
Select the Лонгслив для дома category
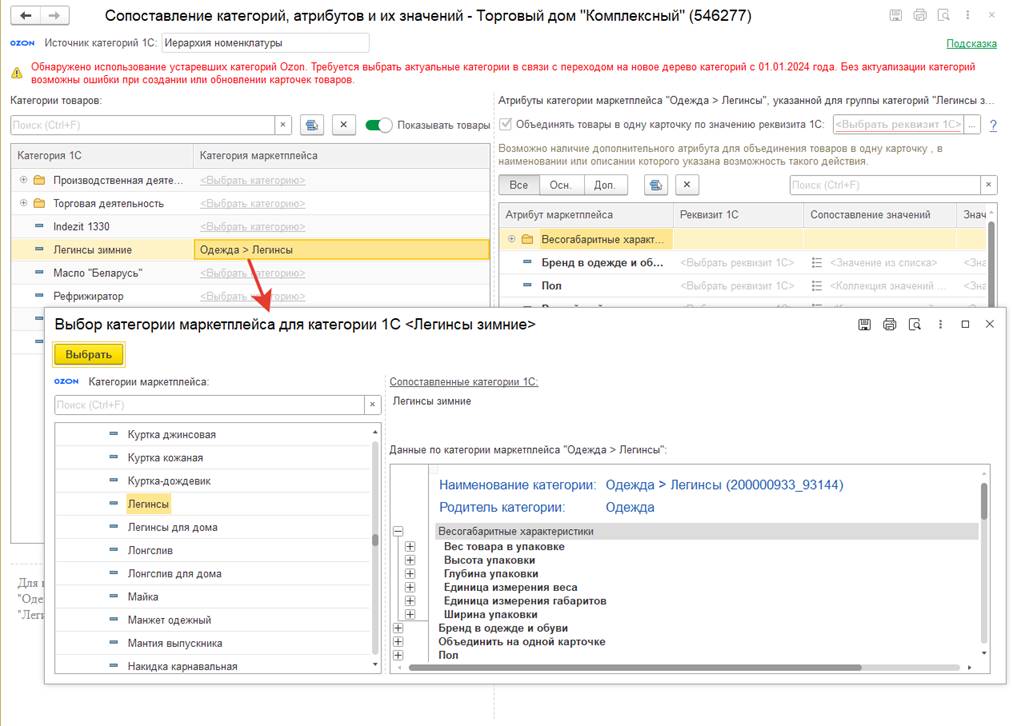[174, 574]
